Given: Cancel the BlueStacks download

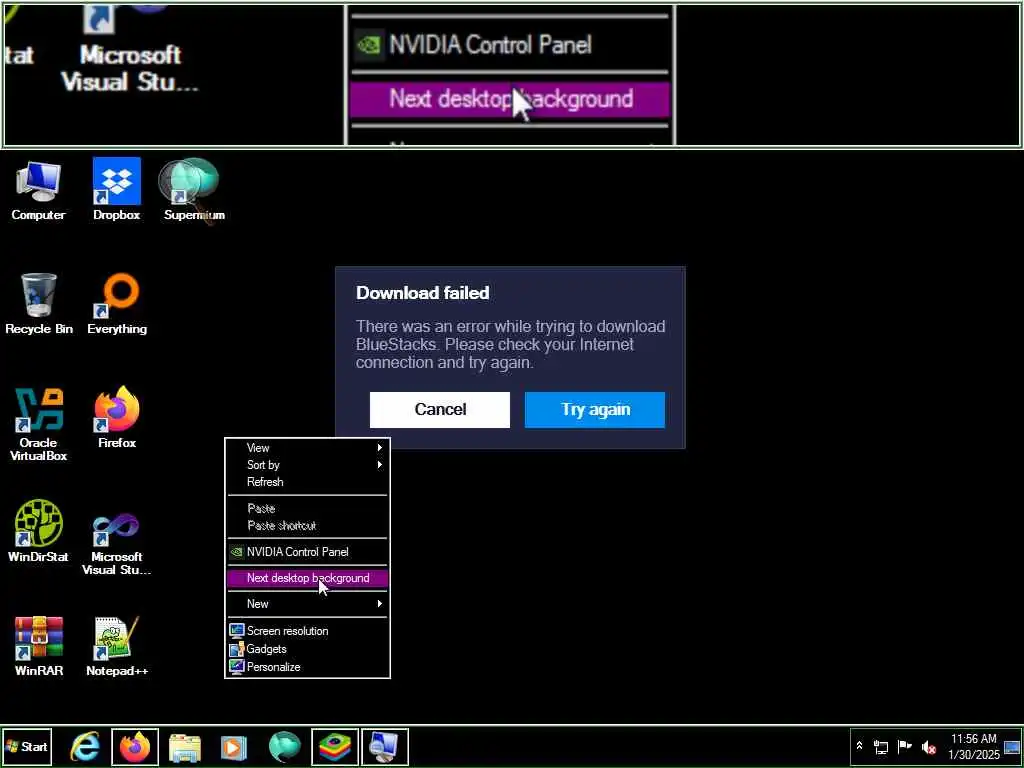Looking at the screenshot, I should [440, 409].
